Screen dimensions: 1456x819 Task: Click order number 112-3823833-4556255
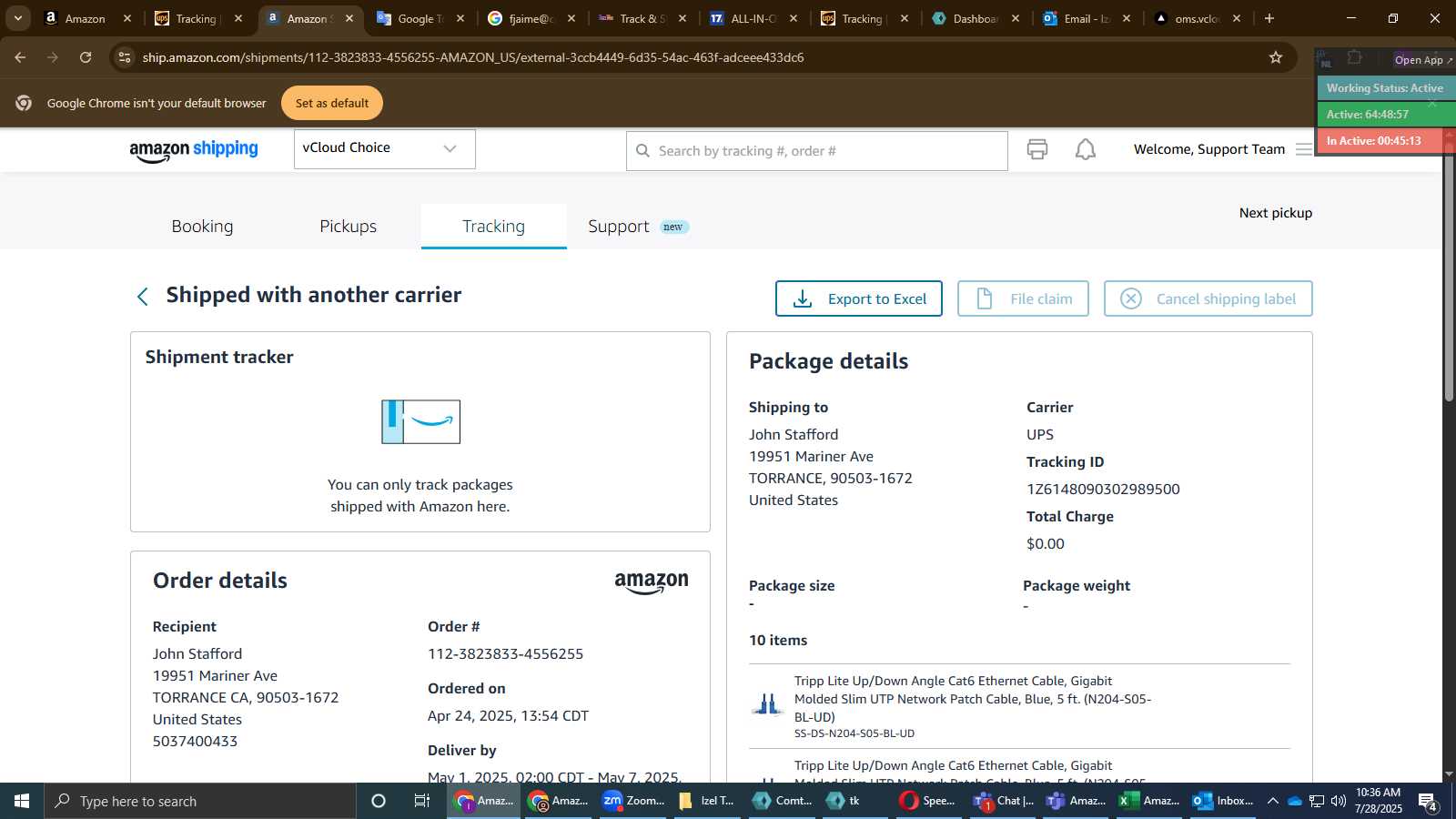point(505,653)
